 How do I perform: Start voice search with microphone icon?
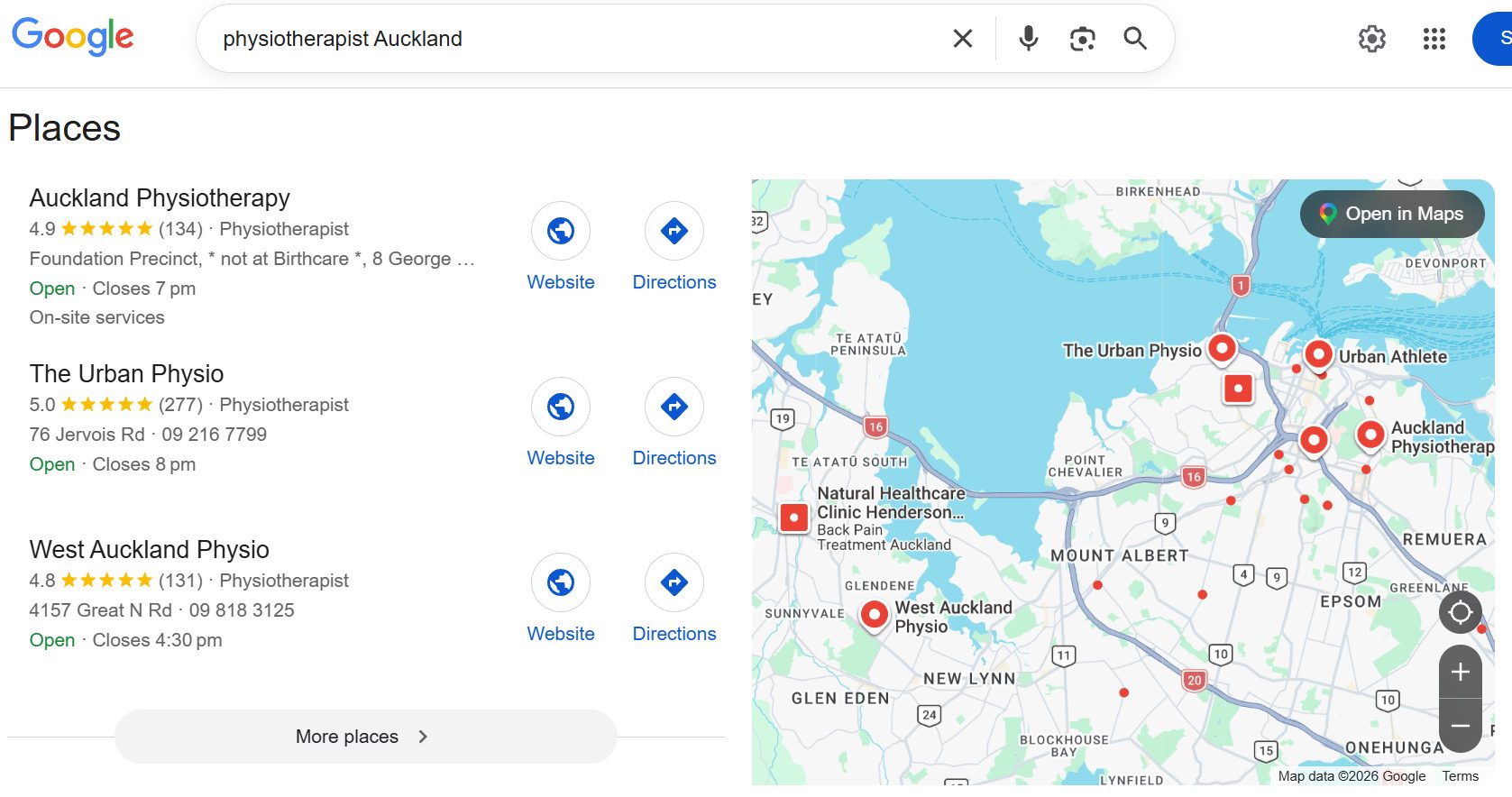[1028, 39]
